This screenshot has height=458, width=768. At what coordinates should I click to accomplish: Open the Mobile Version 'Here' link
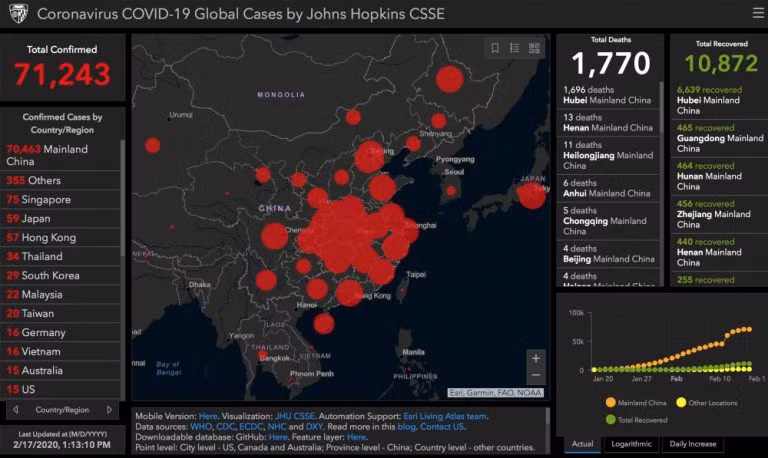208,416
